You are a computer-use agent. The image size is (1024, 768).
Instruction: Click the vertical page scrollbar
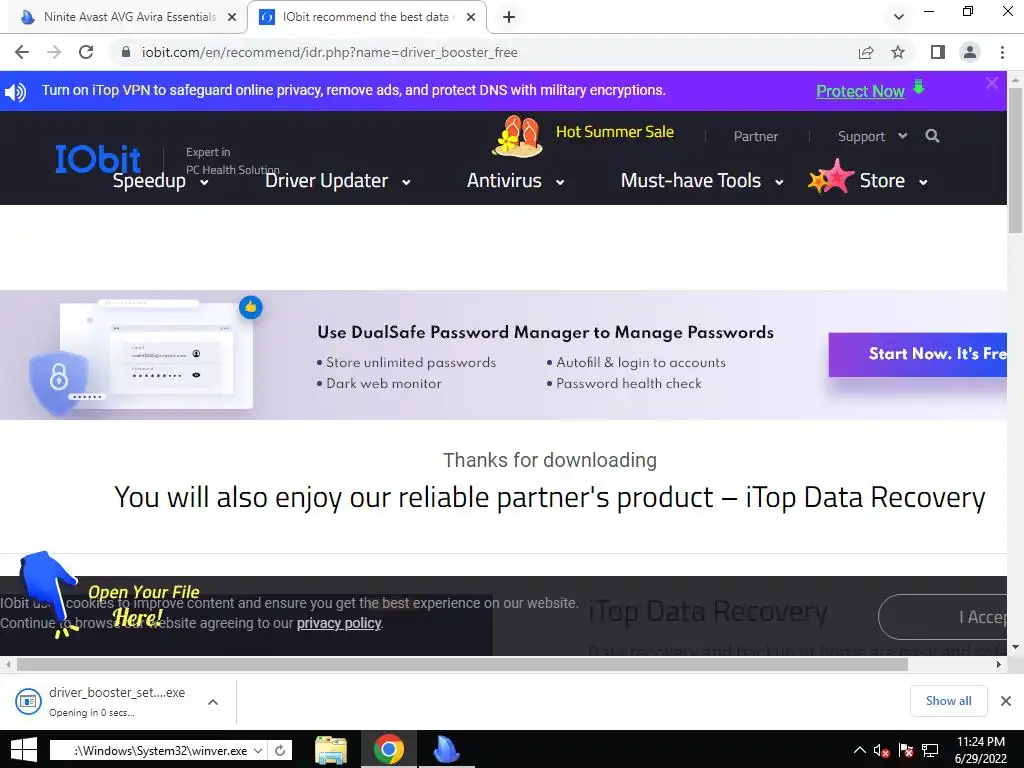click(x=1016, y=161)
